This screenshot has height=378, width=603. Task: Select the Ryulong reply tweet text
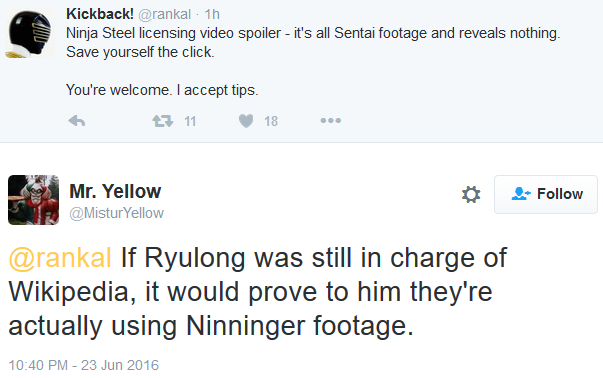click(258, 292)
